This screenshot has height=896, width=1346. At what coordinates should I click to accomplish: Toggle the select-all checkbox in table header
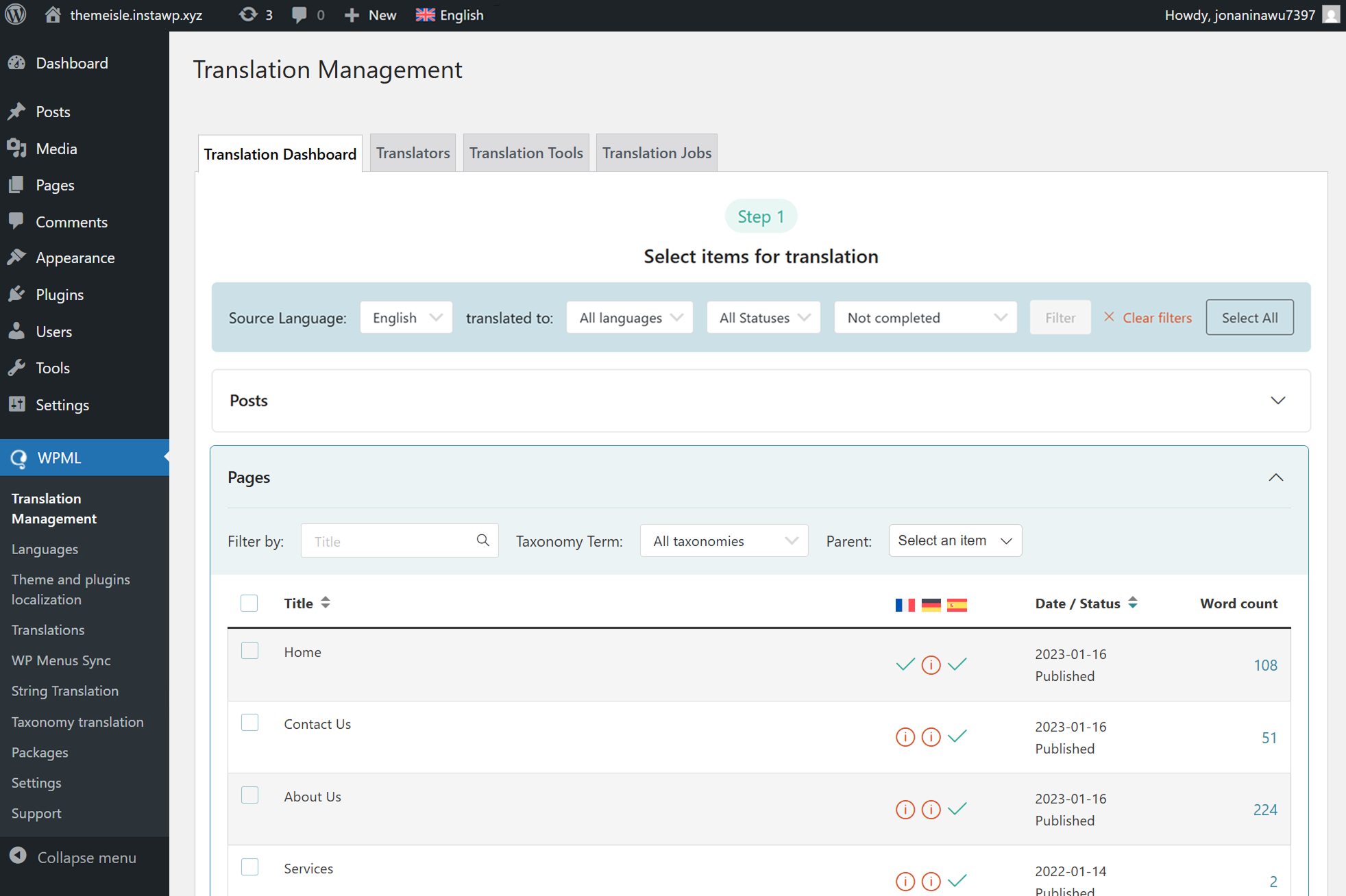[x=249, y=603]
